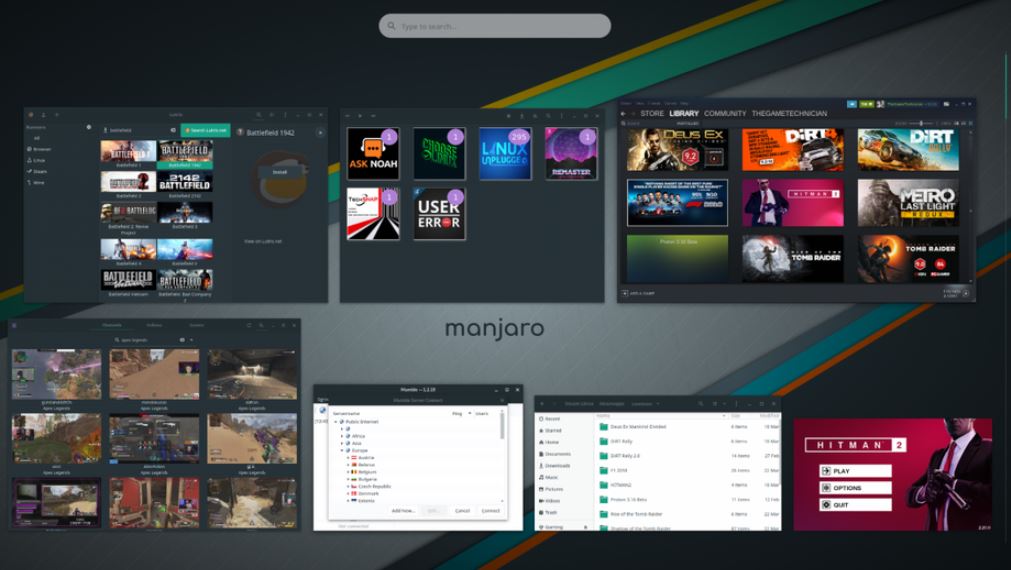Expand Africa server list in Mumble
Viewport: 1011px width, 570px height.
342,436
